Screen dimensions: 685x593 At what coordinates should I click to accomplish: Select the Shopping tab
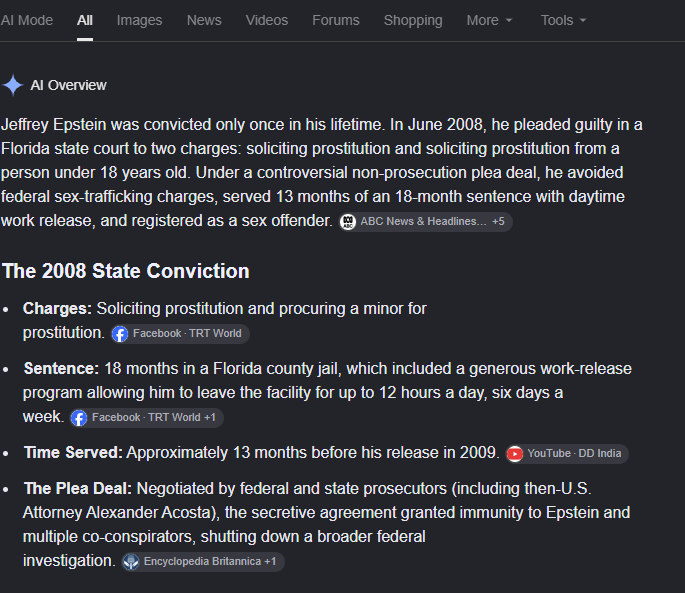click(413, 20)
